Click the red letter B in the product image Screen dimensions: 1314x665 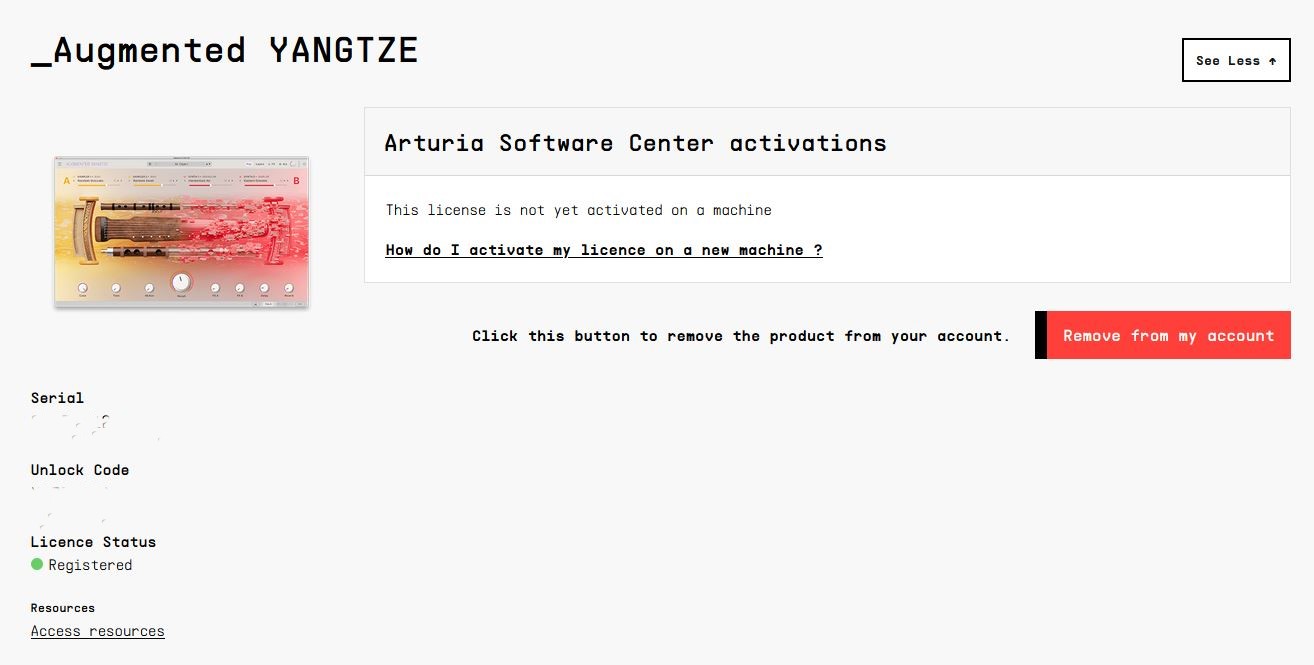(296, 181)
